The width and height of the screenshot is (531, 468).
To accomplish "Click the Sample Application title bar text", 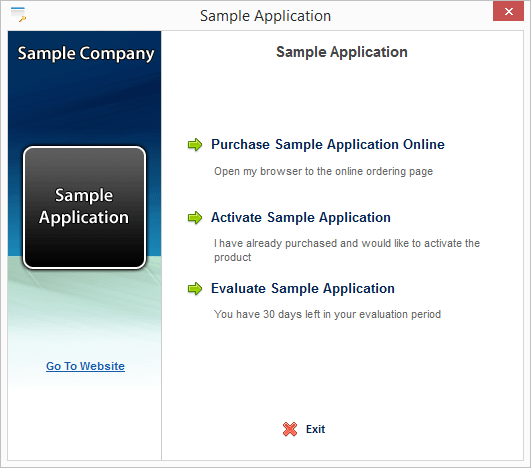I will click(266, 16).
